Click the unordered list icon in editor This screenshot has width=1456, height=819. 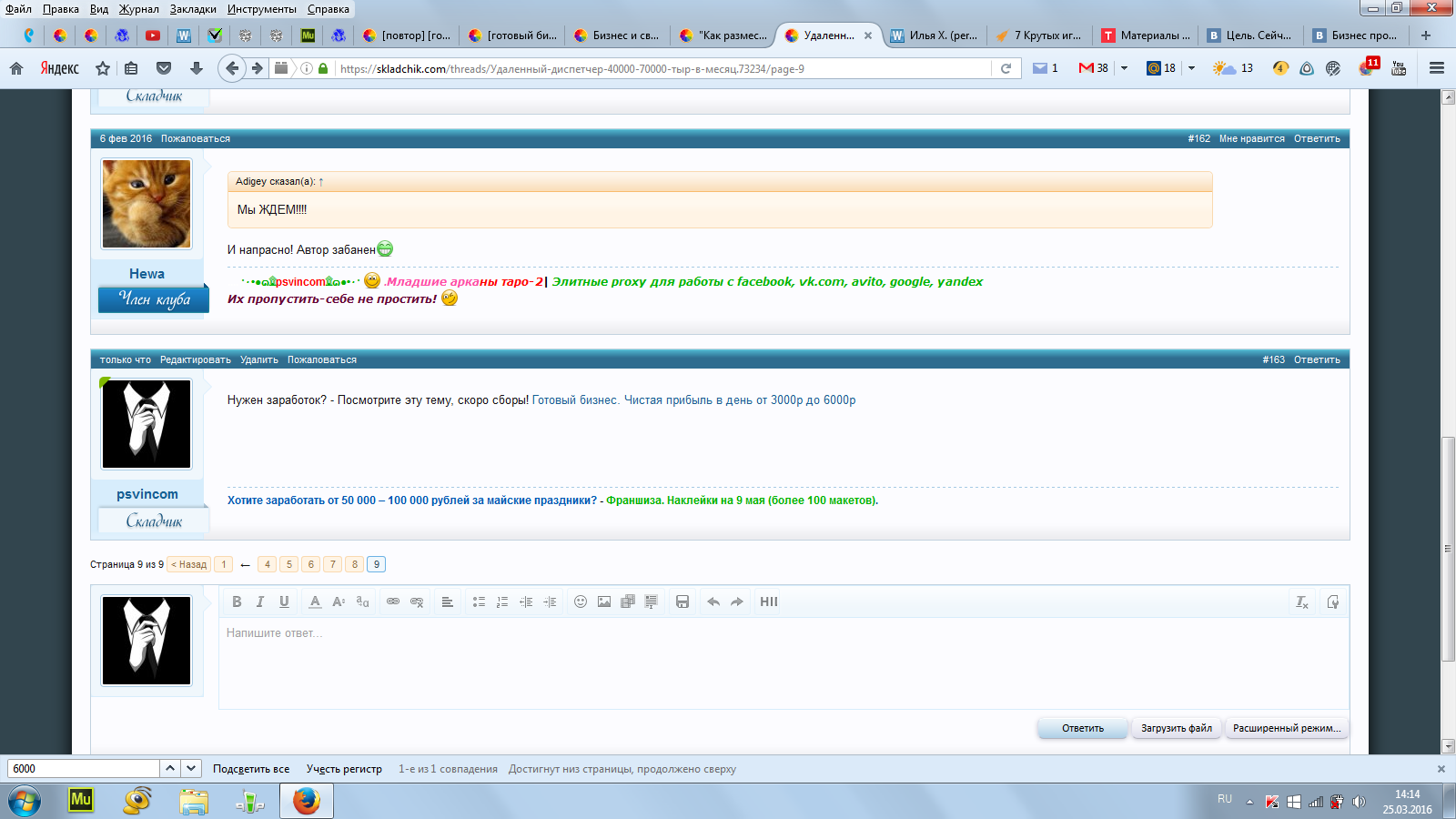(x=479, y=602)
